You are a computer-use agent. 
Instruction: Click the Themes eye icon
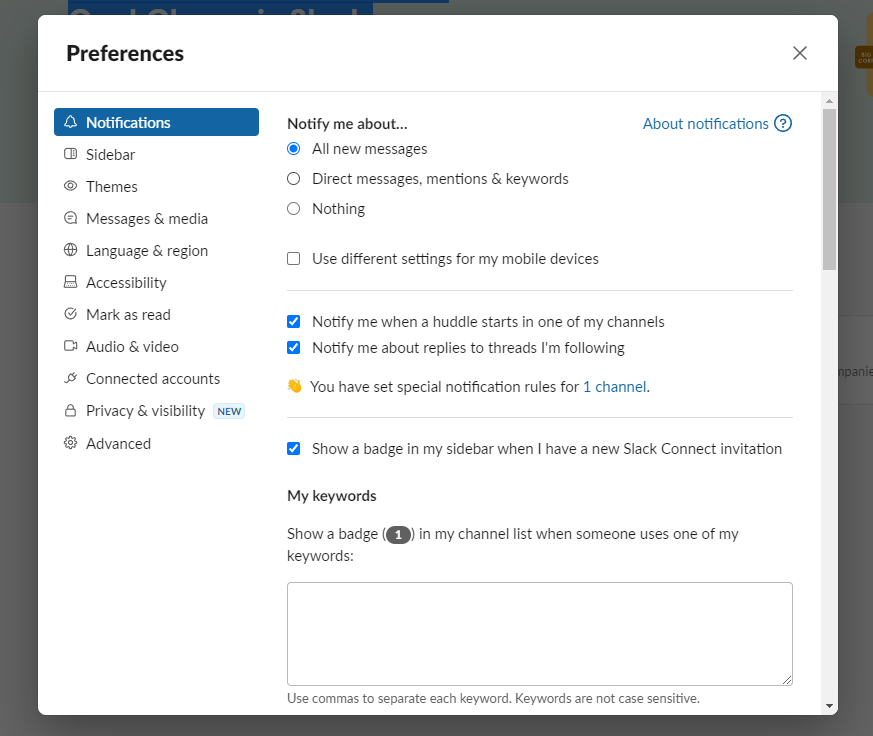click(x=69, y=186)
